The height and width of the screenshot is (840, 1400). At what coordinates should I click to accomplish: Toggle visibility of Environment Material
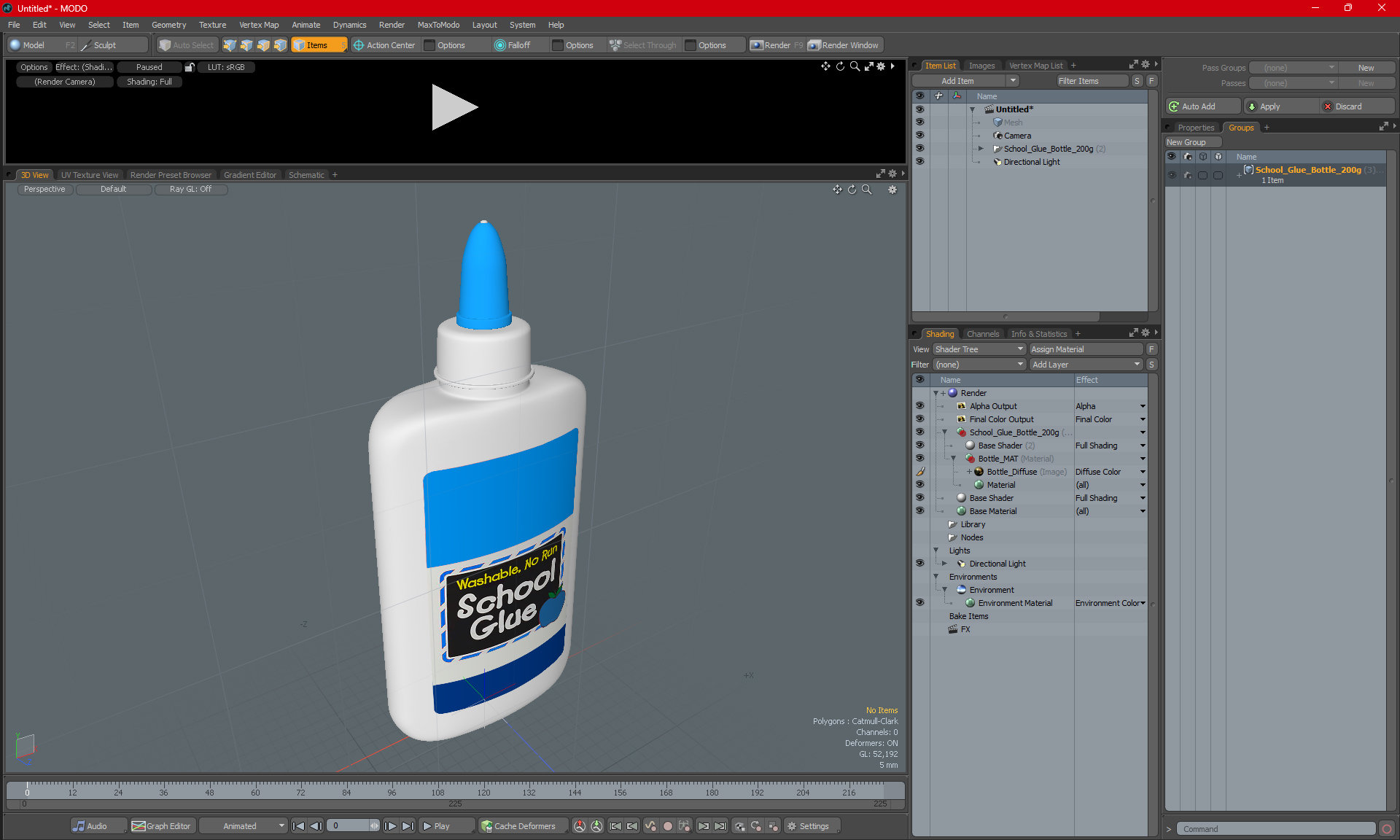919,603
